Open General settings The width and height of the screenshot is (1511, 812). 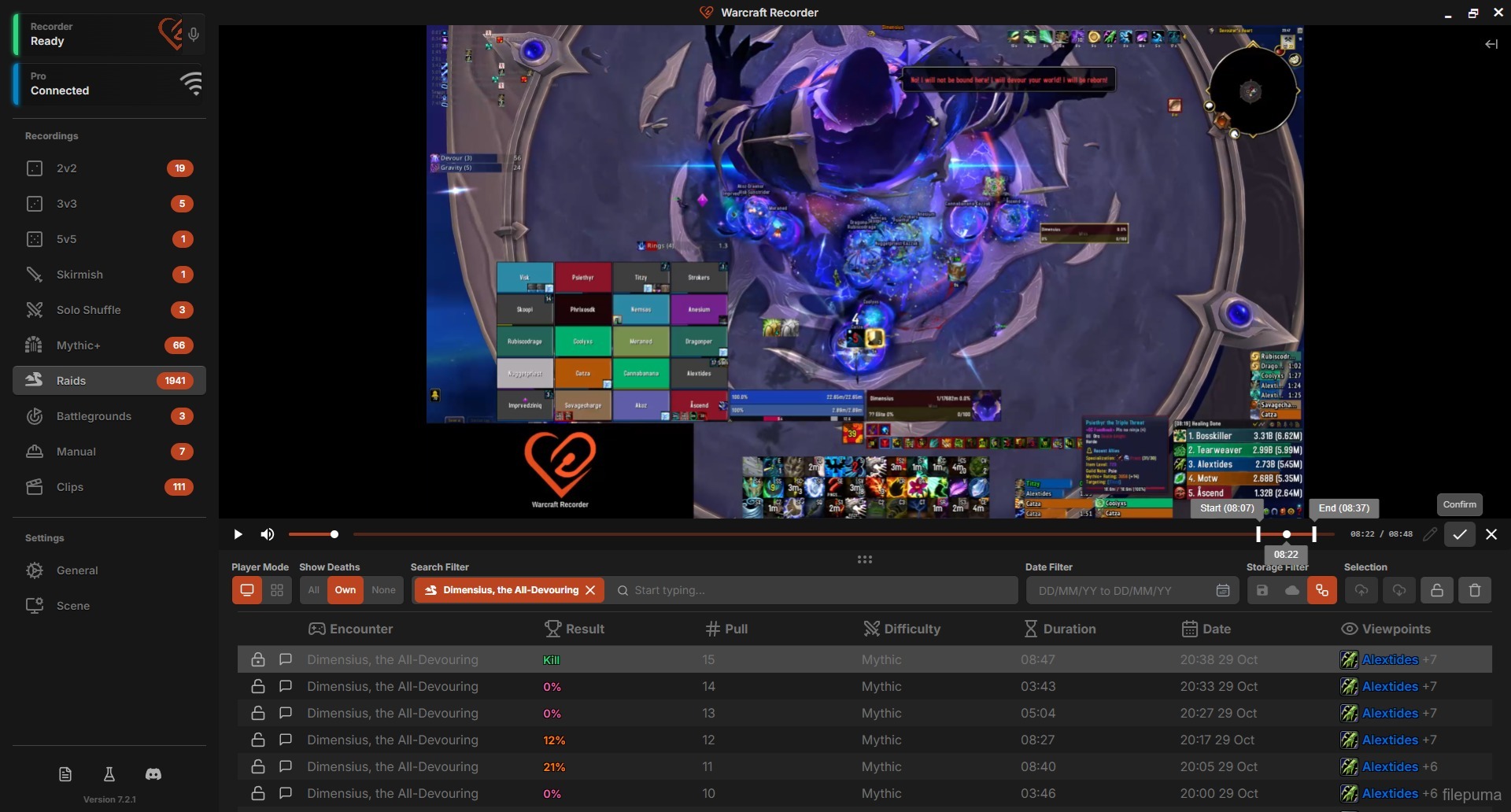point(77,570)
